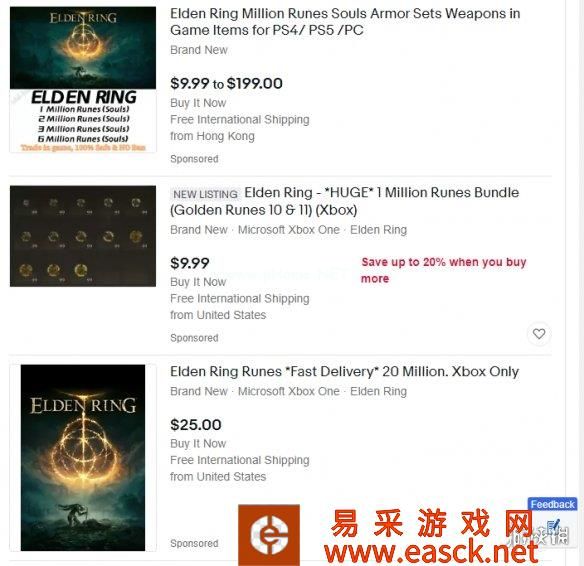Click the www.easck.net watermark link
This screenshot has height=566, width=584.
point(431,552)
